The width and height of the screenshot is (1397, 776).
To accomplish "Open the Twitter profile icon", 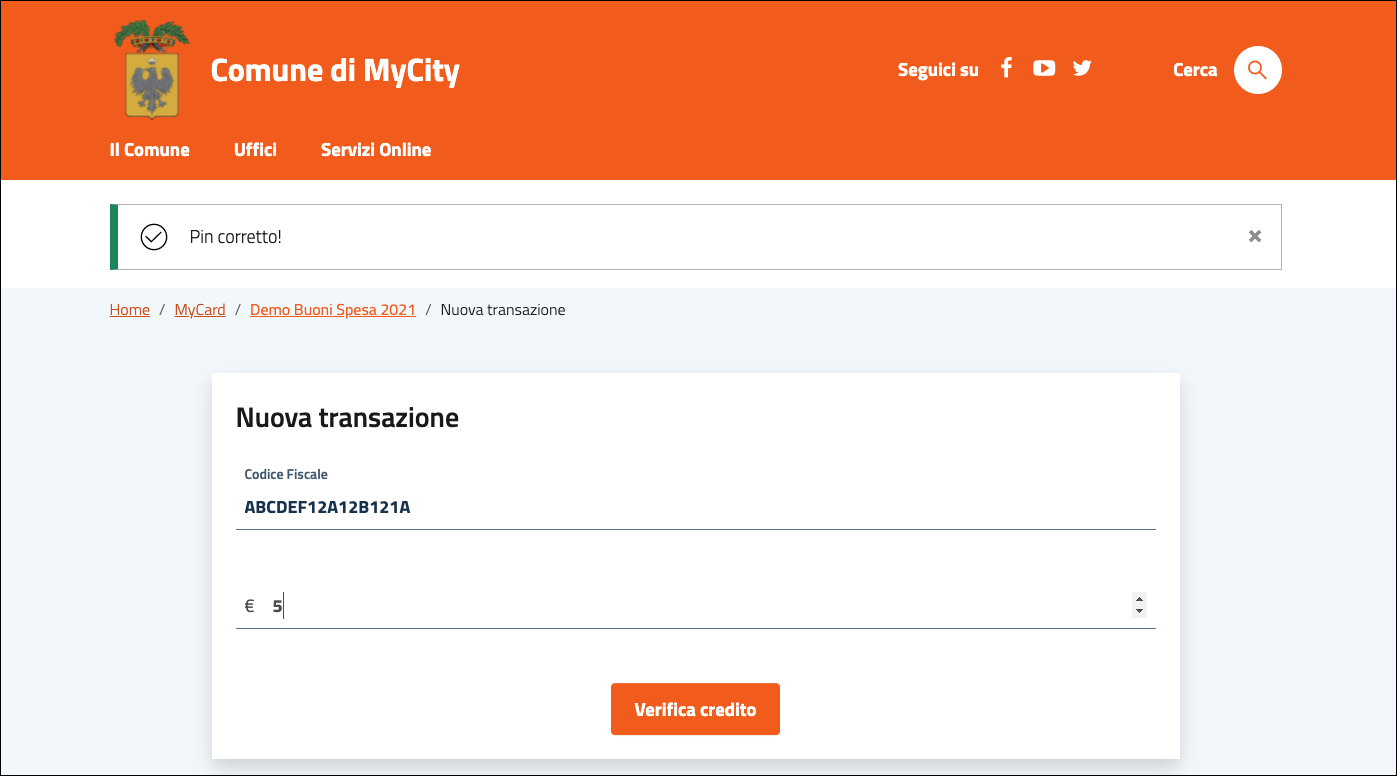I will click(x=1082, y=68).
